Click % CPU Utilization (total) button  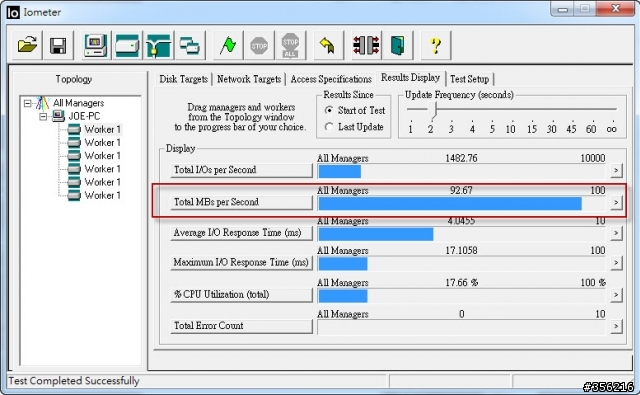241,294
